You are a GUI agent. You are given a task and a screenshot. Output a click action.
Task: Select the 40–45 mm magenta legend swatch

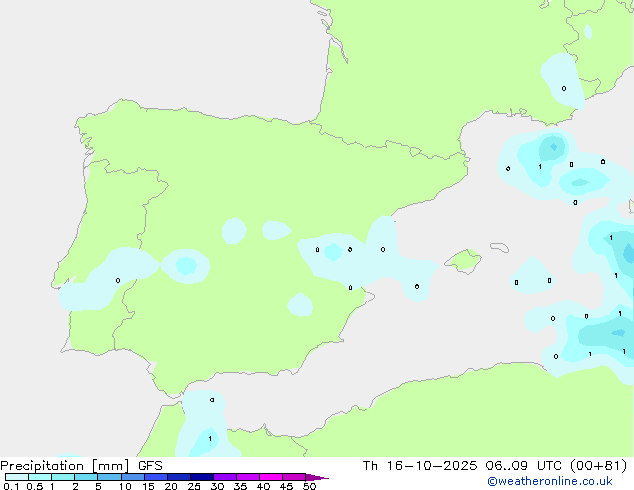(x=271, y=477)
